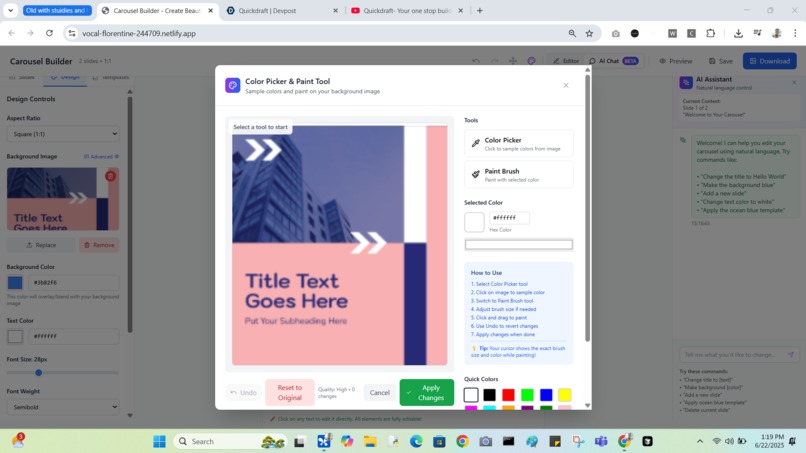
Task: Pick the red quick color
Action: pyautogui.click(x=508, y=395)
